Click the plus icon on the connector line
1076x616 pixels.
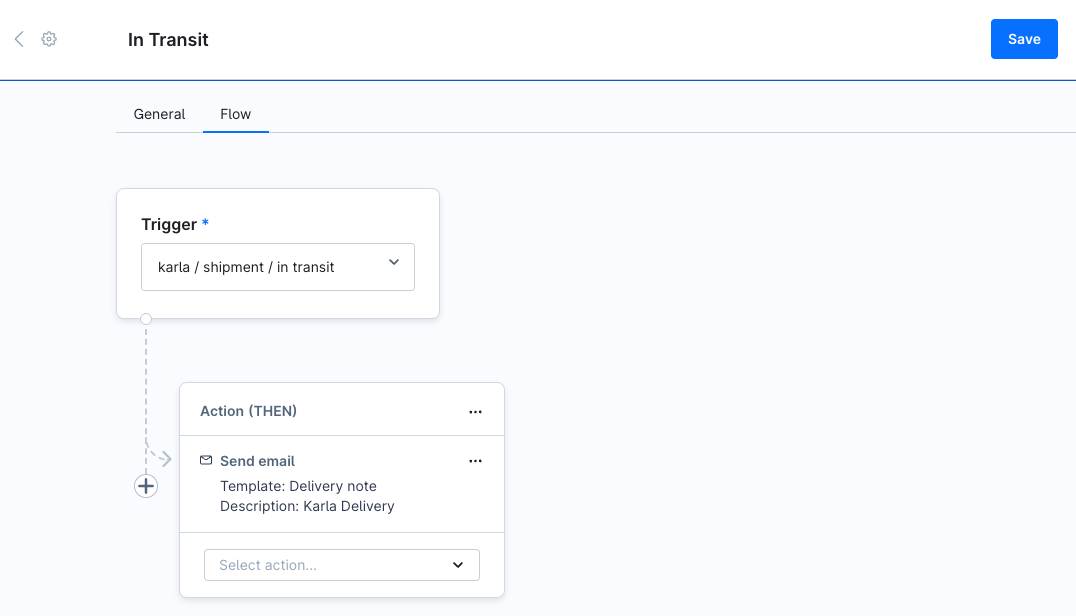[x=146, y=485]
